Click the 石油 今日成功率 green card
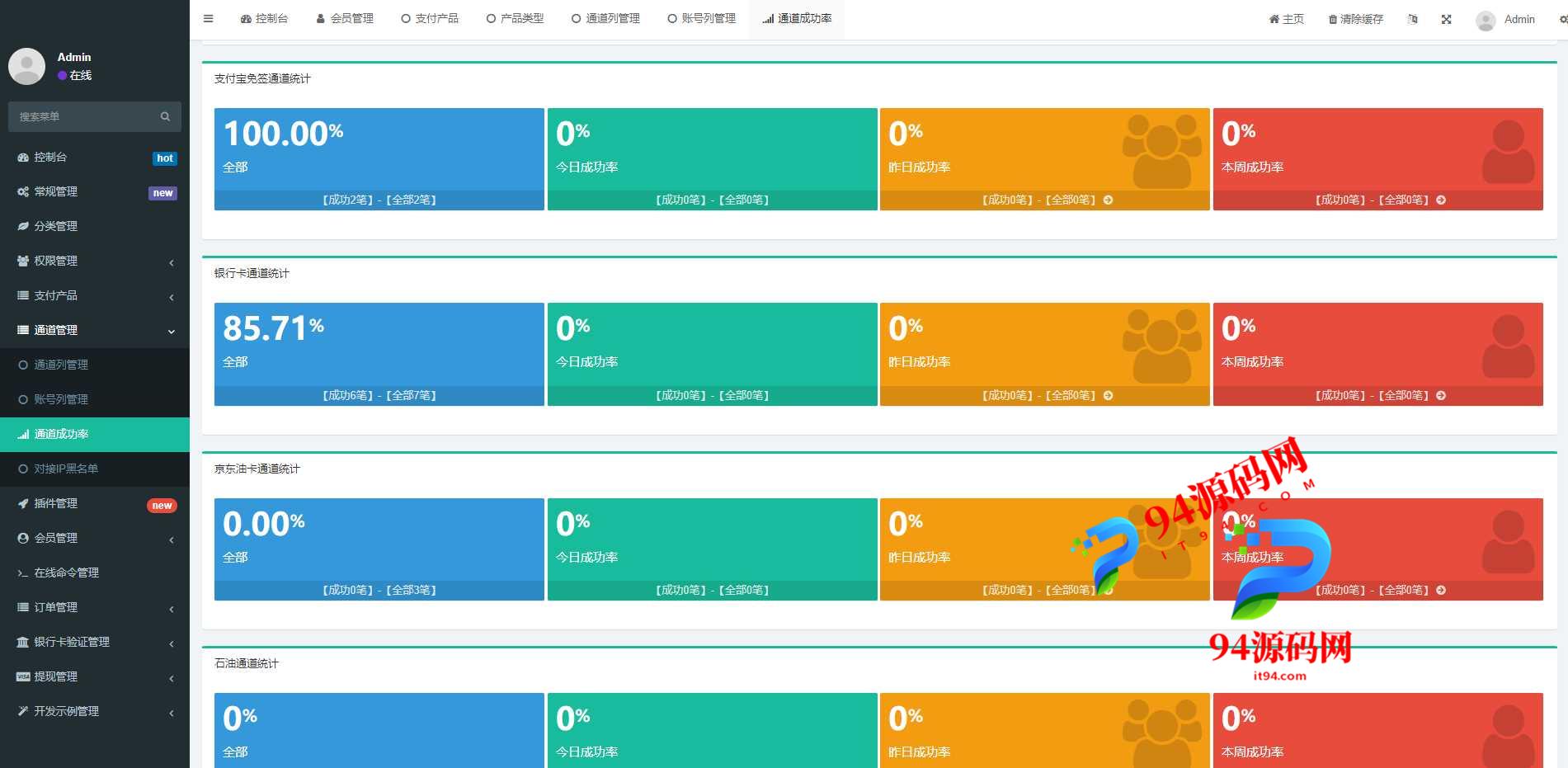Image resolution: width=1568 pixels, height=768 pixels. (713, 731)
